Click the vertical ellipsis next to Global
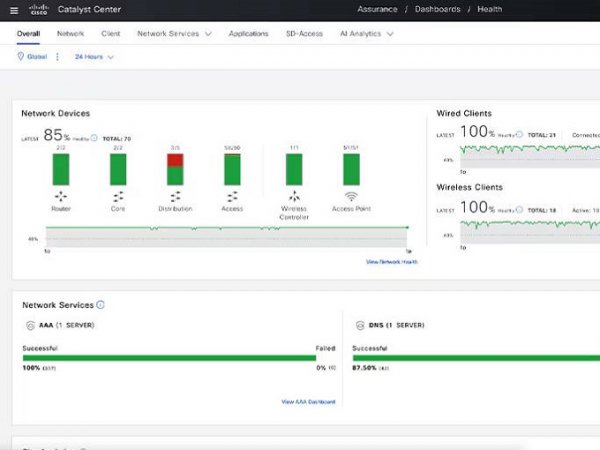 click(x=57, y=57)
